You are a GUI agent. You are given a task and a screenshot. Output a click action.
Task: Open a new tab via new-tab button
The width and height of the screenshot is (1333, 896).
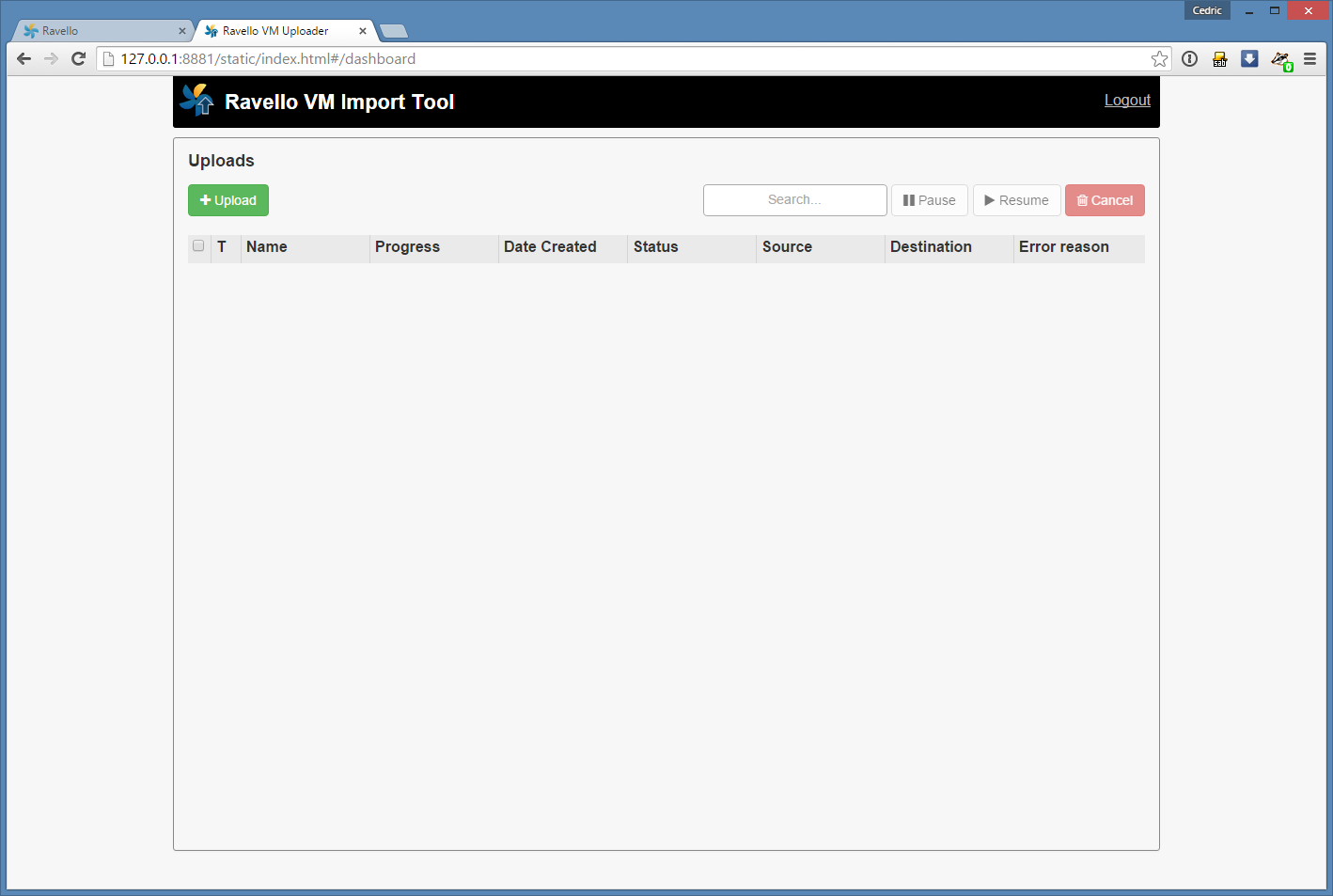[x=393, y=31]
